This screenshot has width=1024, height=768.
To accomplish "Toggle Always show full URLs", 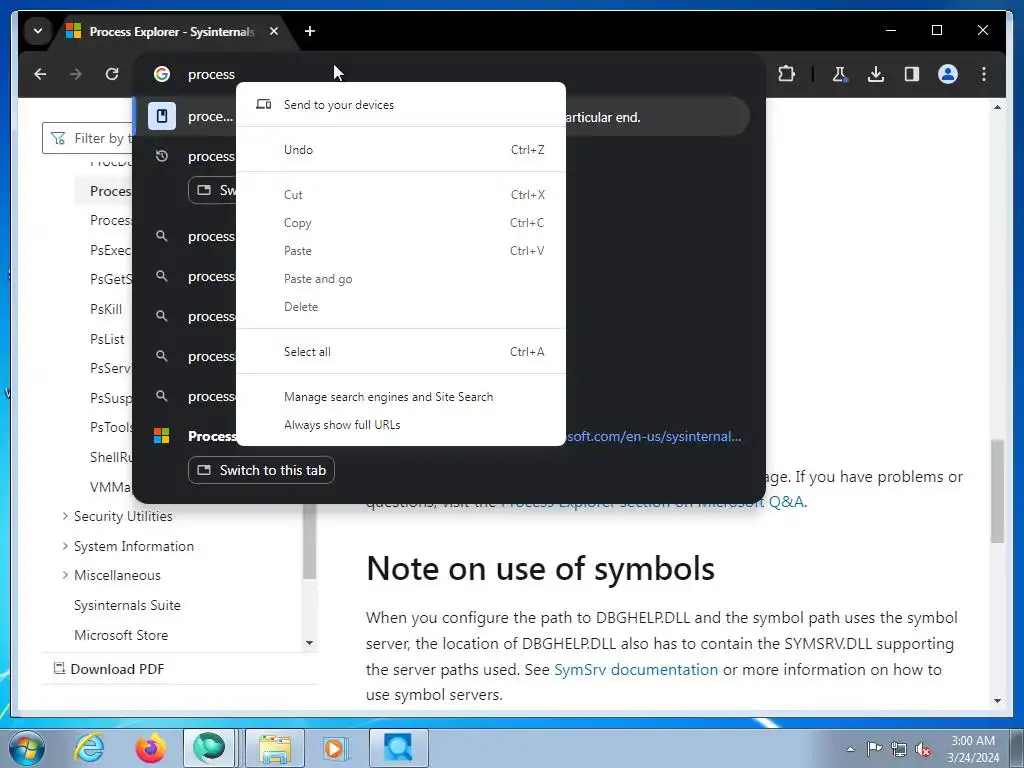I will coord(400,425).
